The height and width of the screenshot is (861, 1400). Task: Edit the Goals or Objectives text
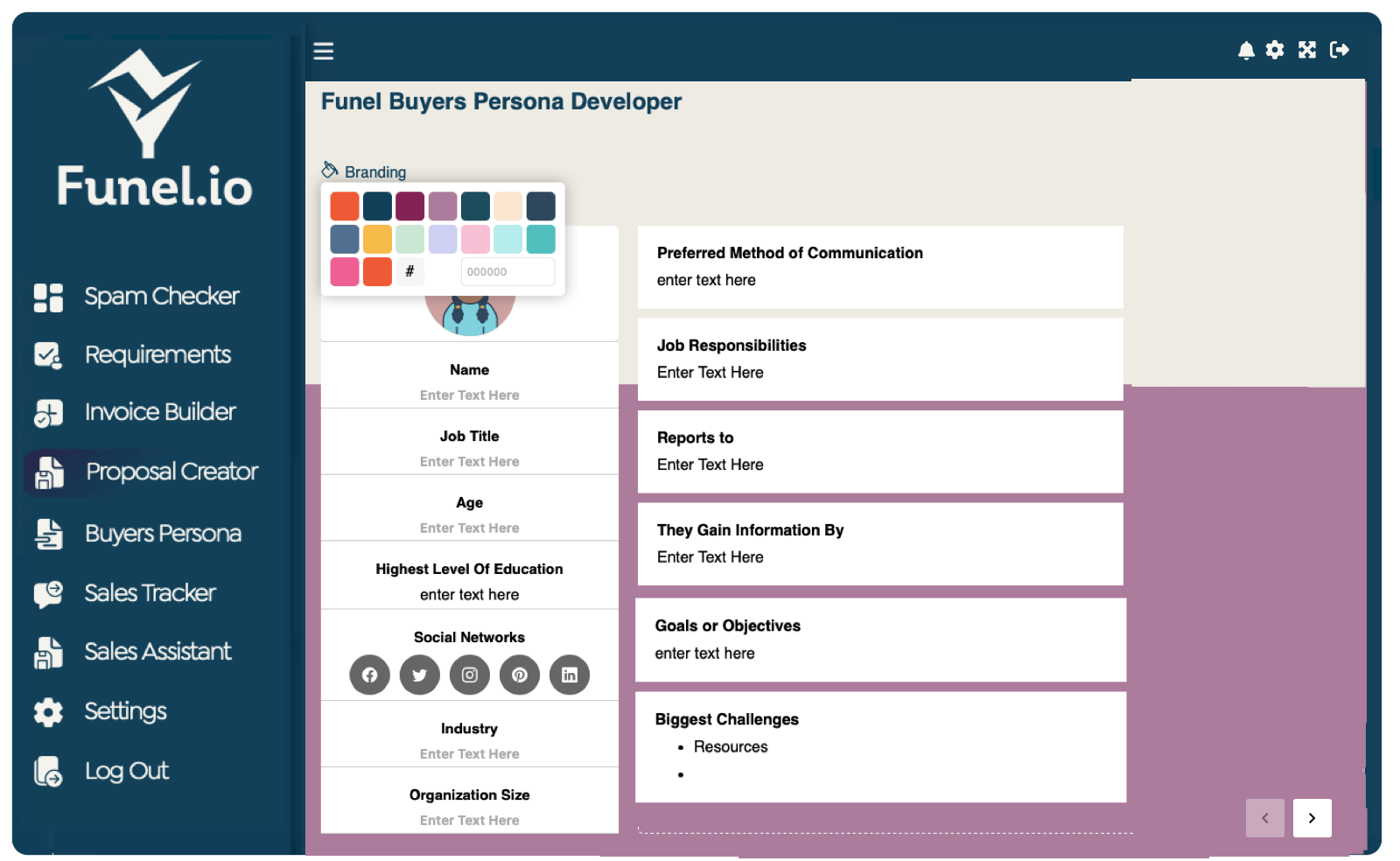[704, 654]
